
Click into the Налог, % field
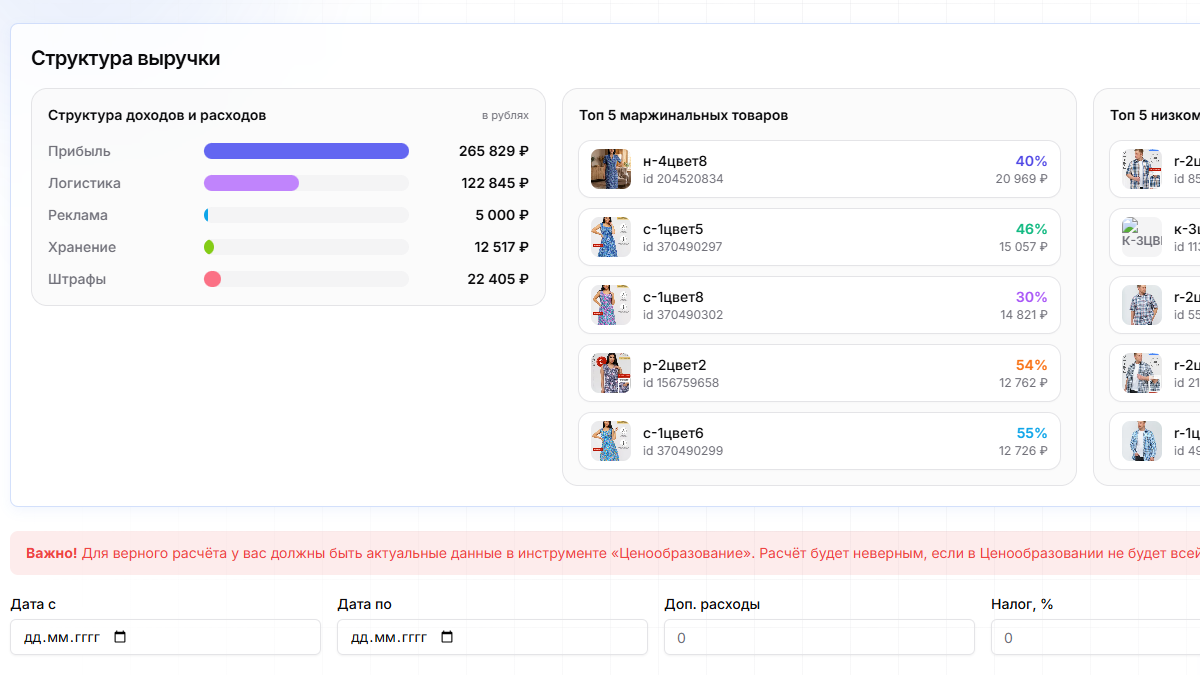(x=1095, y=637)
